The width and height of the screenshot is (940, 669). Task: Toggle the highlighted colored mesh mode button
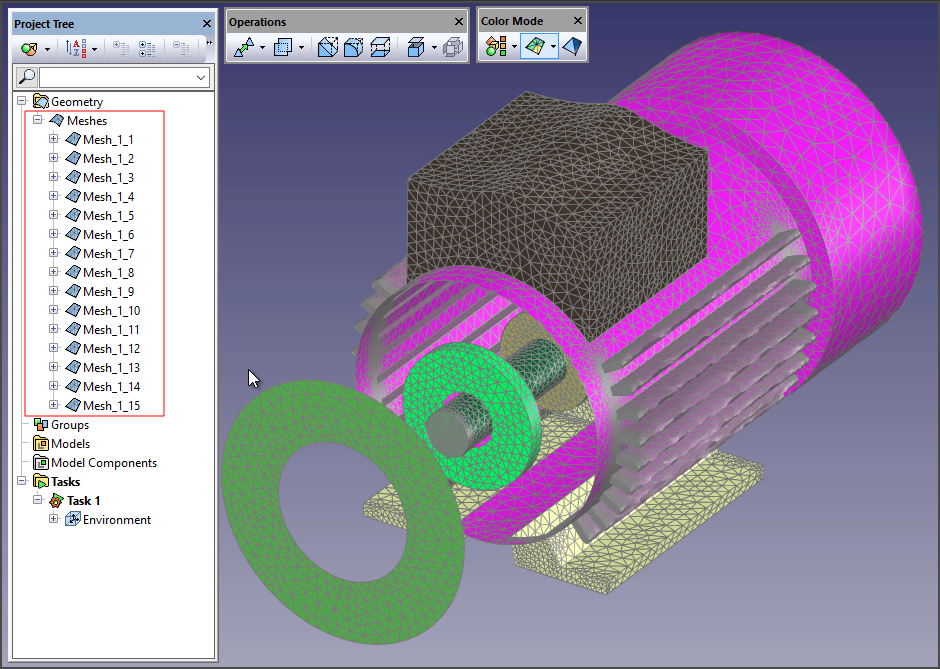[x=534, y=47]
